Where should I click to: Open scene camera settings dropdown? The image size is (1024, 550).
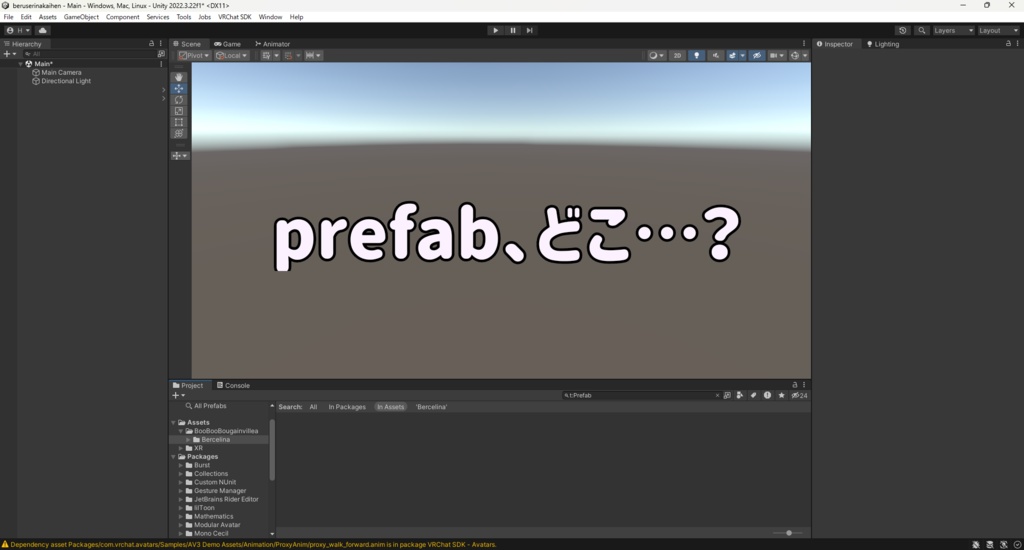coord(776,56)
